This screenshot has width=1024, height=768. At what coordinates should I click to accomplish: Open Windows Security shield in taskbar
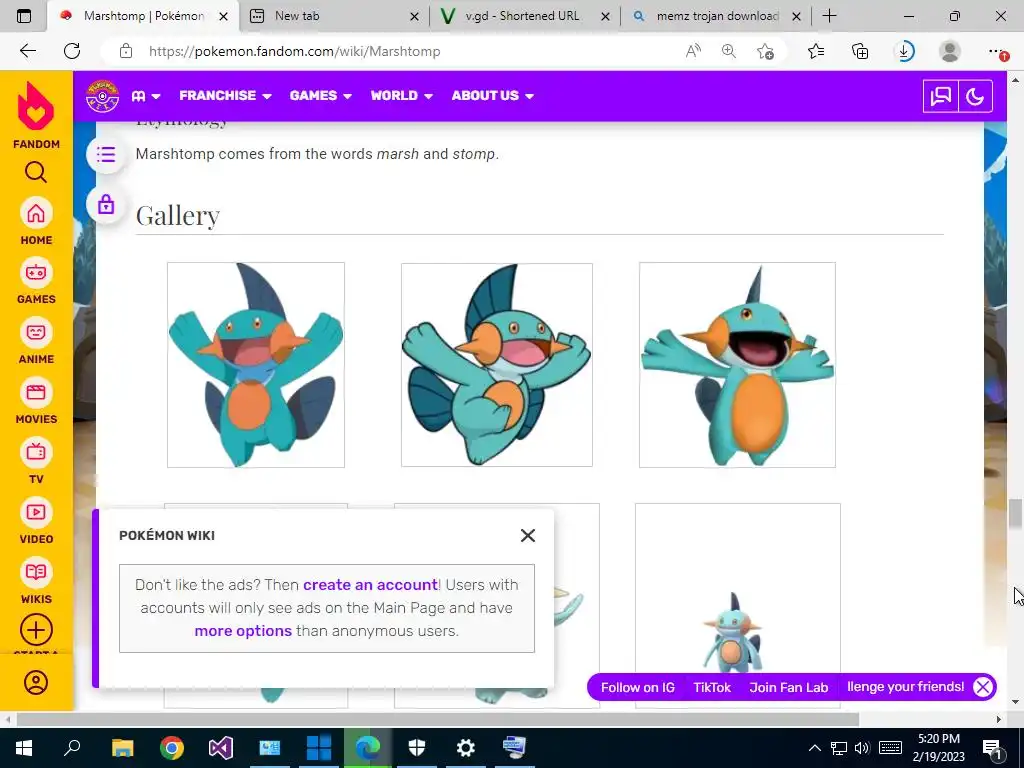tap(417, 748)
